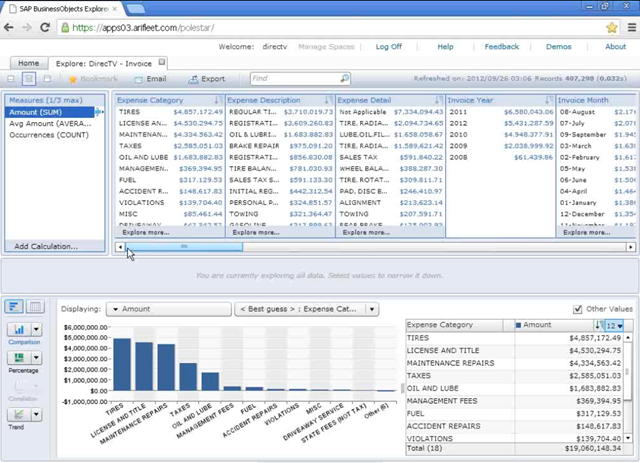Select the Occurrences (COUNT) measure
The width and height of the screenshot is (640, 463).
[x=49, y=135]
